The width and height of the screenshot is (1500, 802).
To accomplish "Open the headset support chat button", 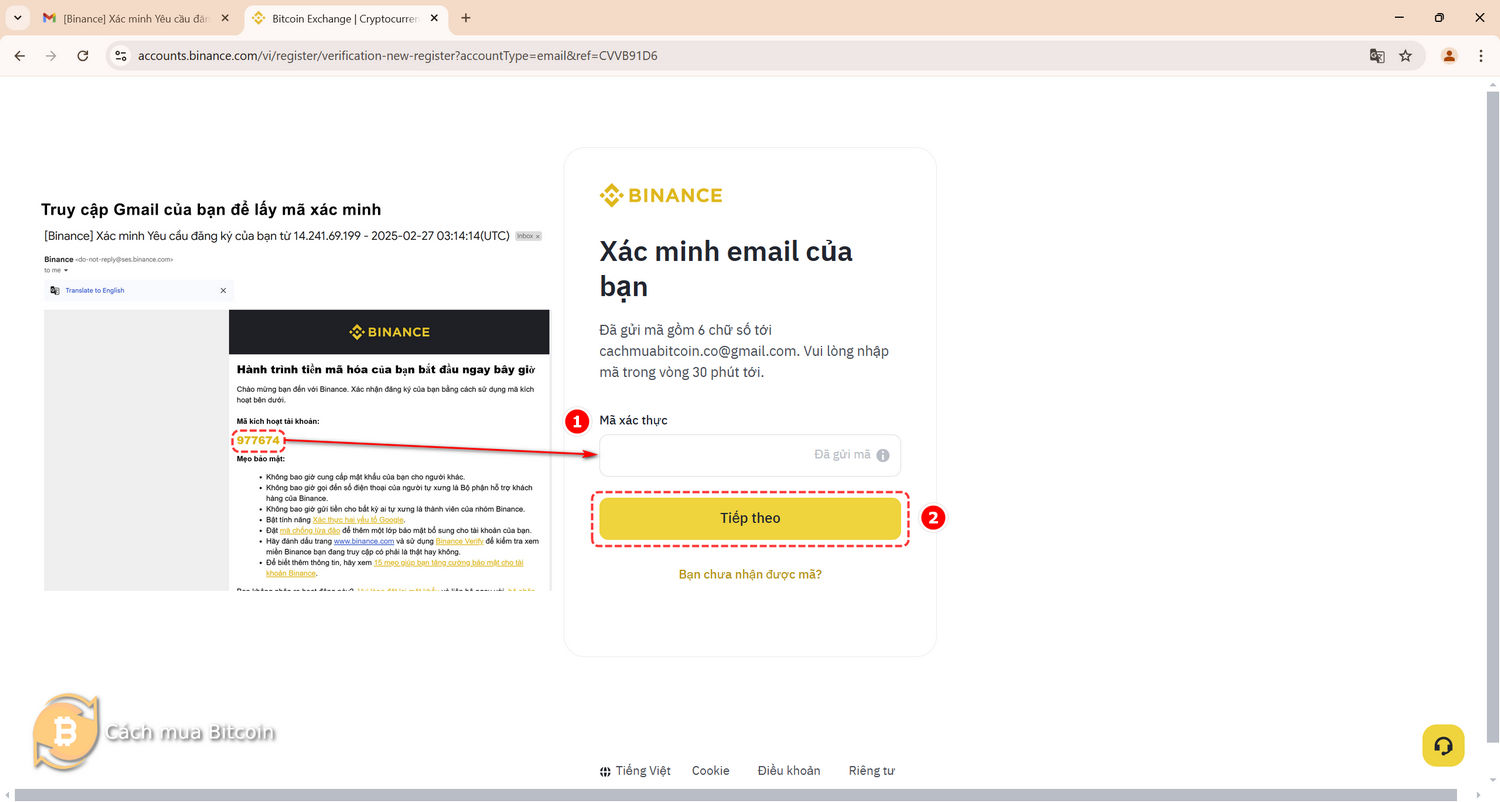I will tap(1443, 746).
